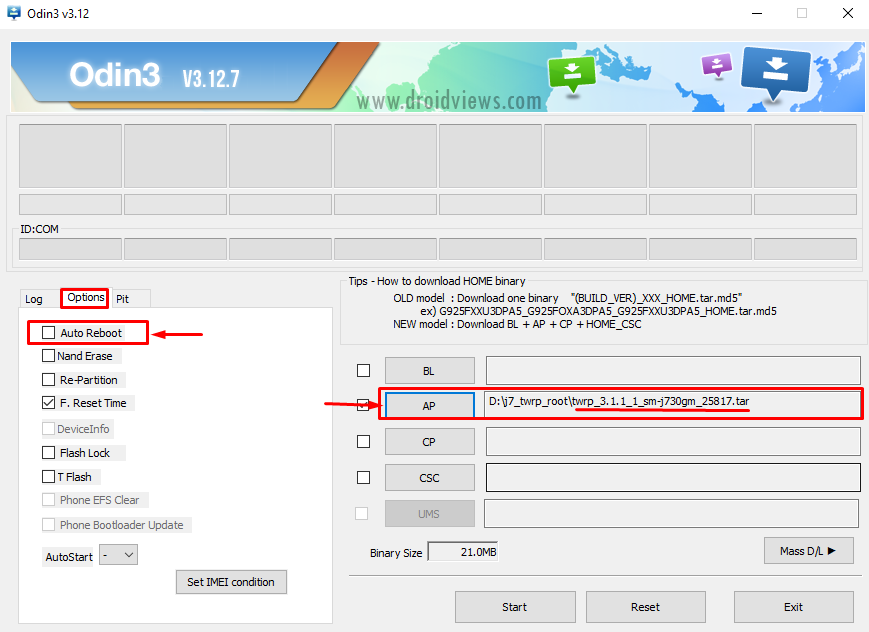The image size is (869, 632).
Task: Click the Binary Size value 21.0MB
Action: [463, 552]
